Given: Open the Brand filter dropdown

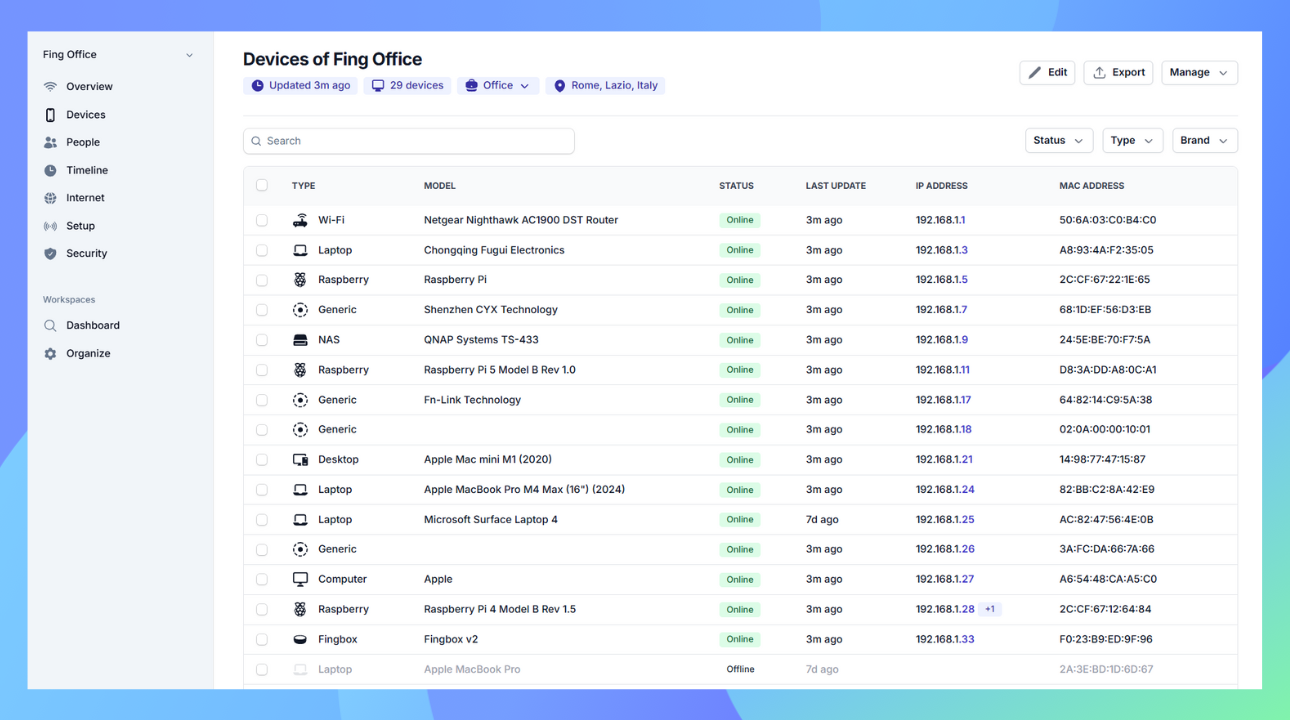Looking at the screenshot, I should coord(1205,141).
